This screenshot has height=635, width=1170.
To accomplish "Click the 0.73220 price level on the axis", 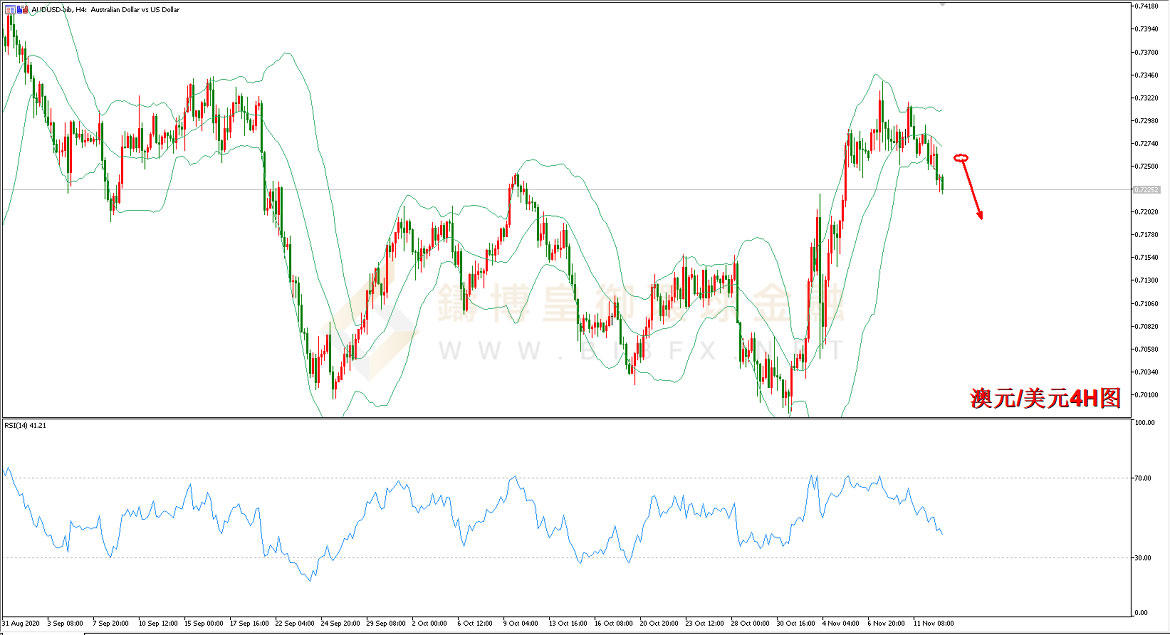I will [x=1146, y=98].
